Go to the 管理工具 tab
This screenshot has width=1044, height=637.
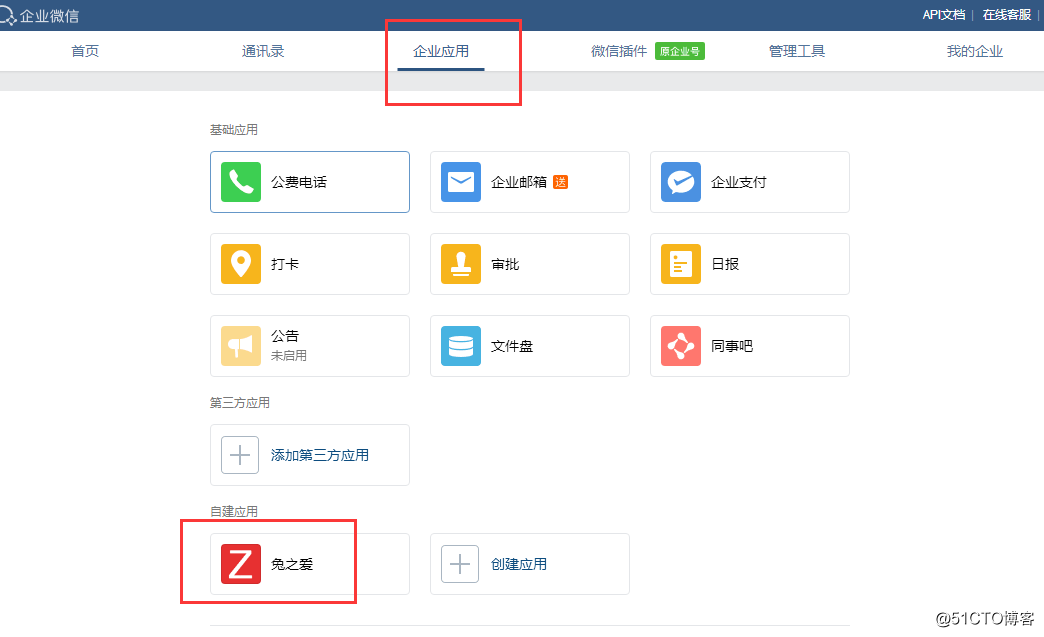click(x=797, y=51)
